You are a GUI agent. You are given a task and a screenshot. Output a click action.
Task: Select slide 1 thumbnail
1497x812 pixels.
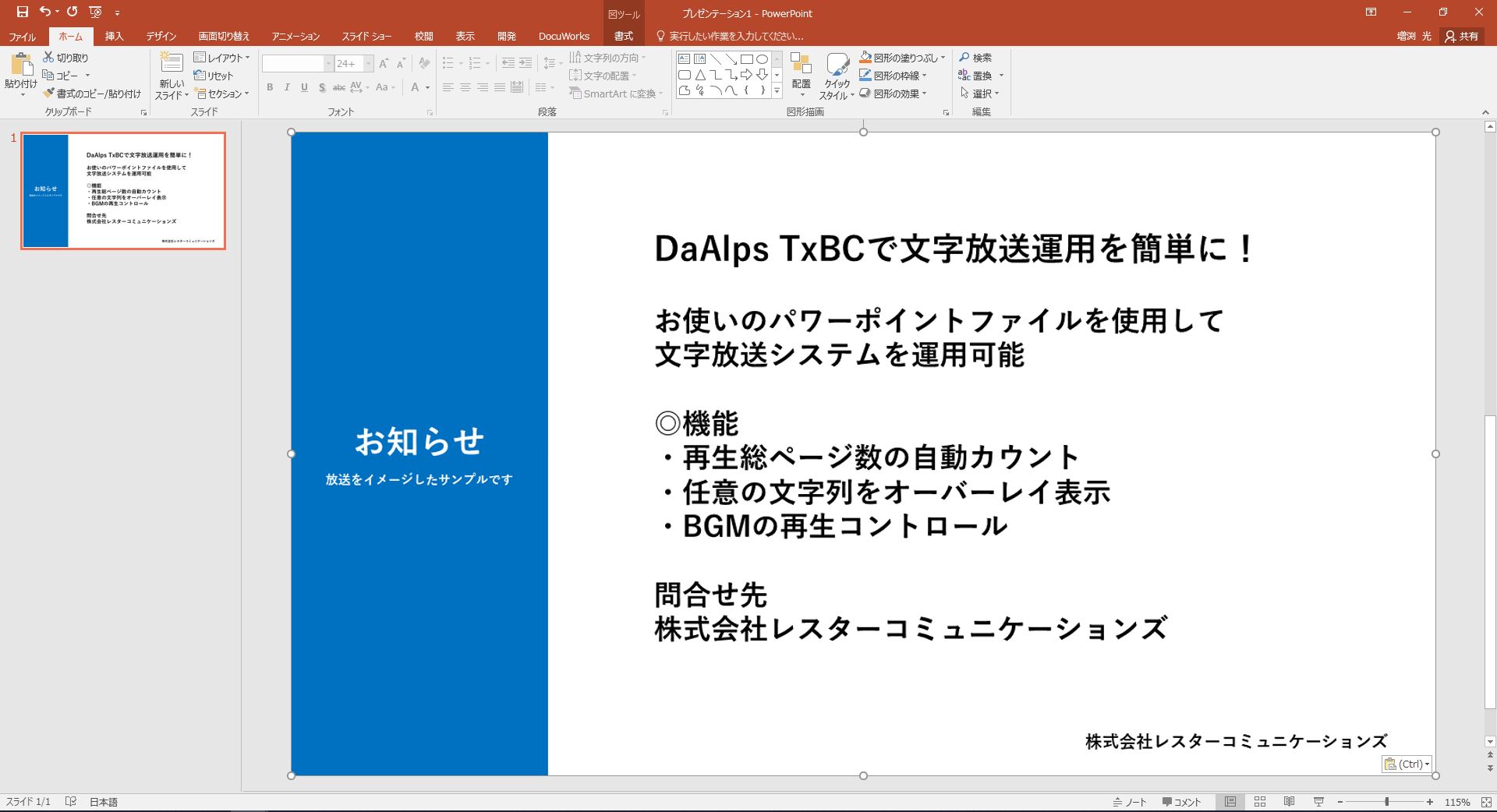[x=123, y=191]
